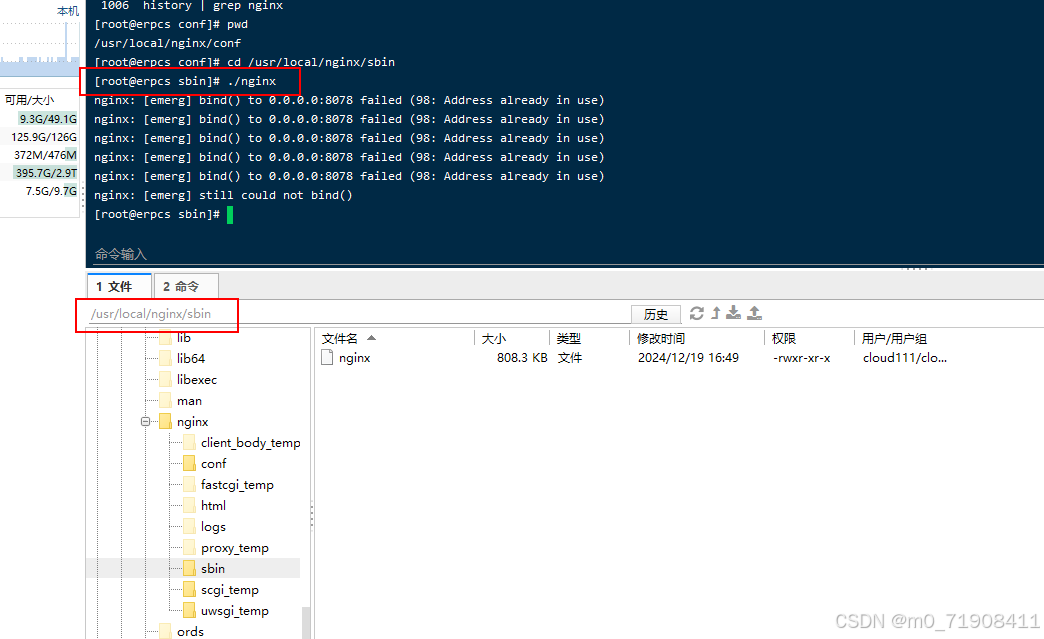Click the download icon in the file toolbar

[x=732, y=313]
